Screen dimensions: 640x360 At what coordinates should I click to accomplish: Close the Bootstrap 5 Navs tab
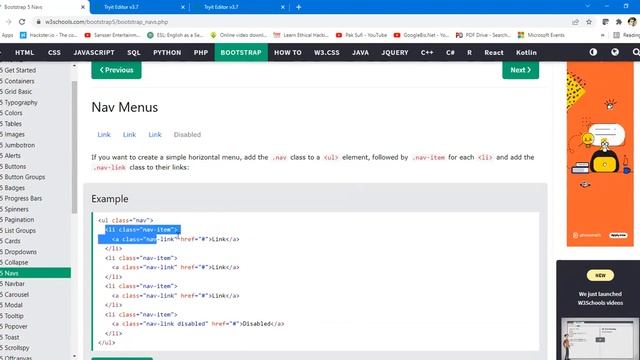click(x=83, y=7)
